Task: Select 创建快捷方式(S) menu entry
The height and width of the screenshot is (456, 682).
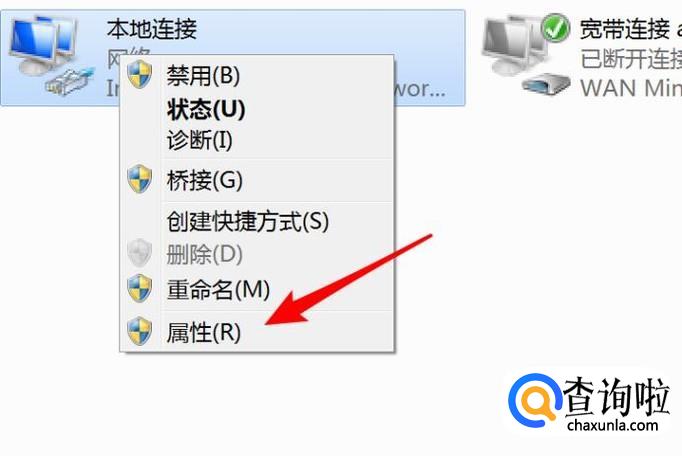Action: 257,221
